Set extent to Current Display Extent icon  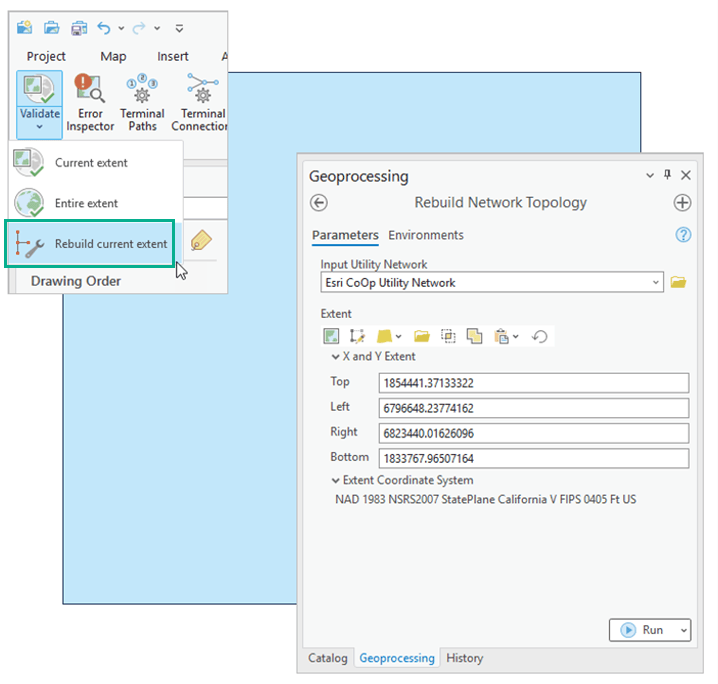tap(331, 336)
